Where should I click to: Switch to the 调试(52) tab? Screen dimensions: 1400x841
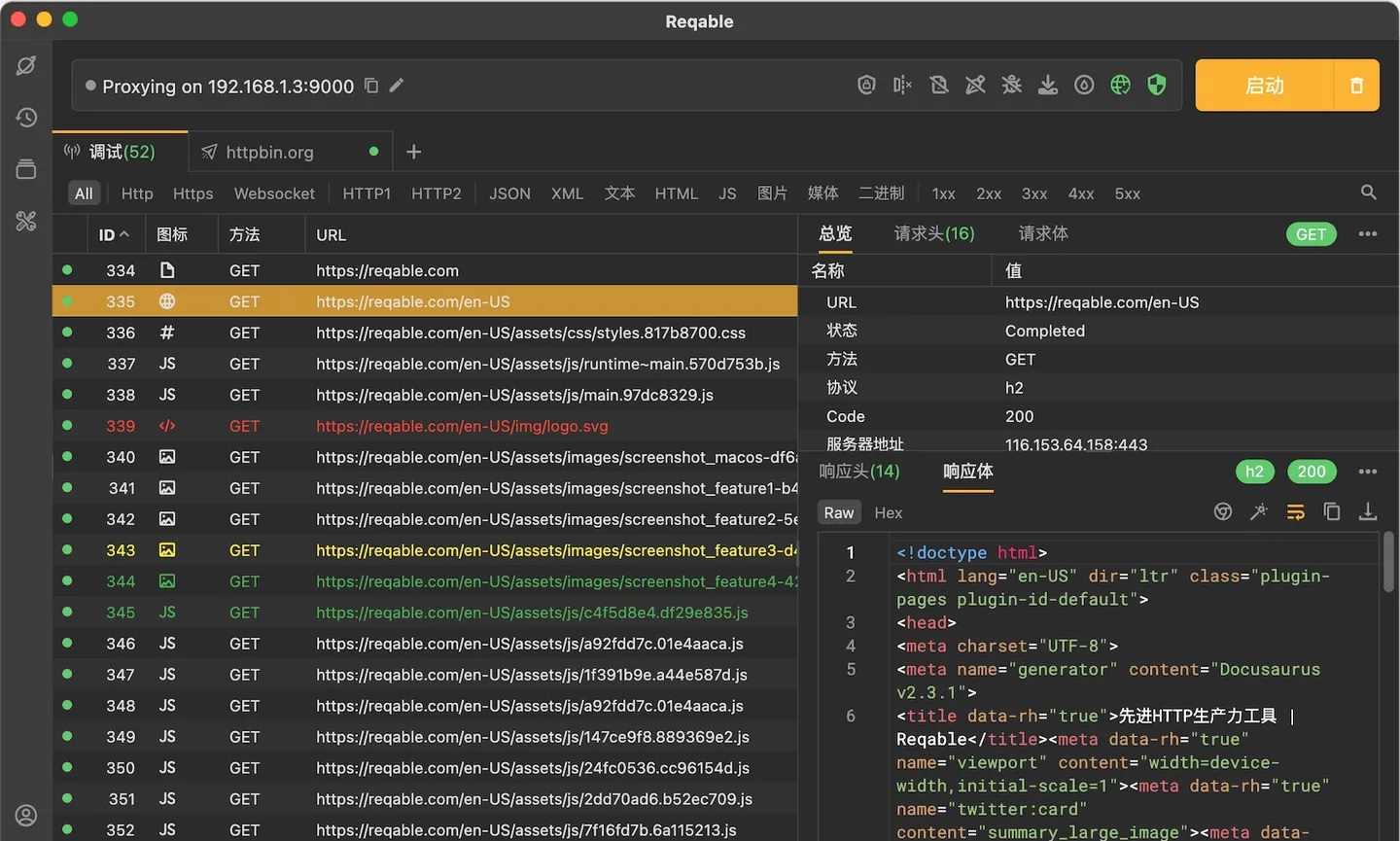click(121, 152)
